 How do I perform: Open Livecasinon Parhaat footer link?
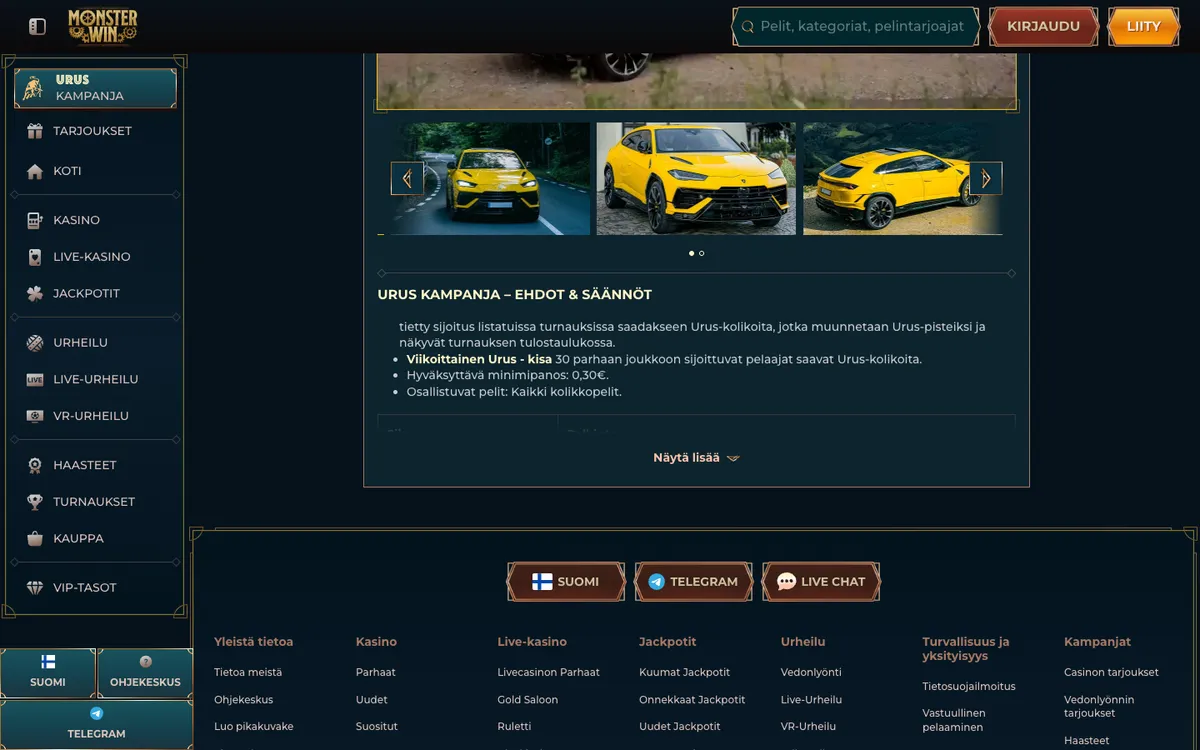[x=549, y=673]
